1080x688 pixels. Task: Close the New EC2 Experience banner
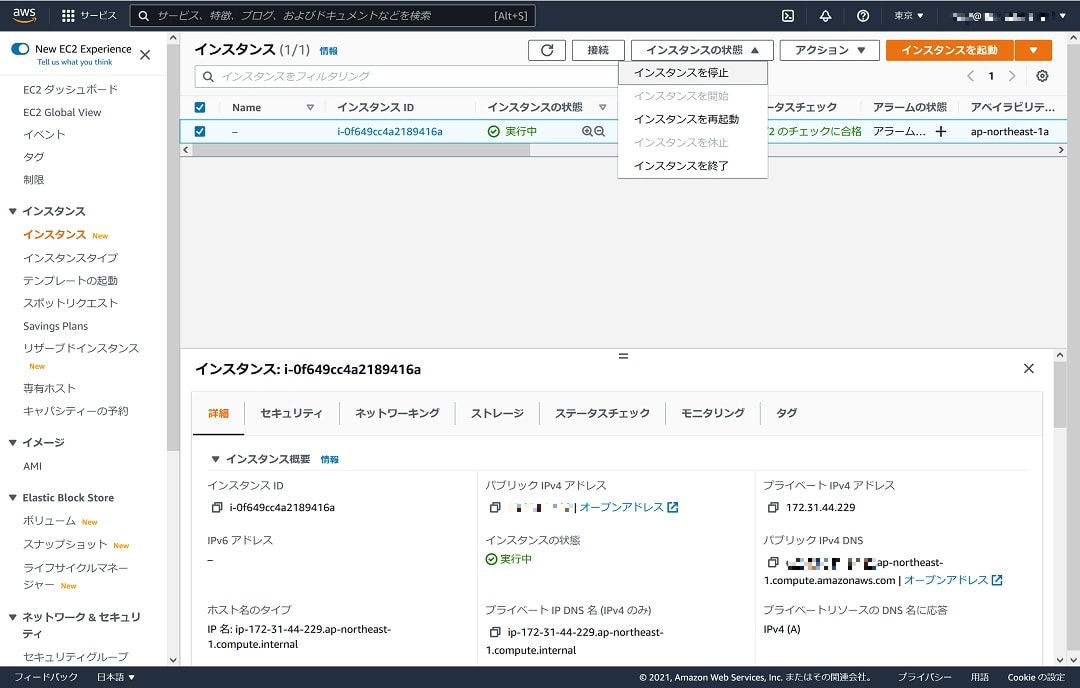pos(145,55)
